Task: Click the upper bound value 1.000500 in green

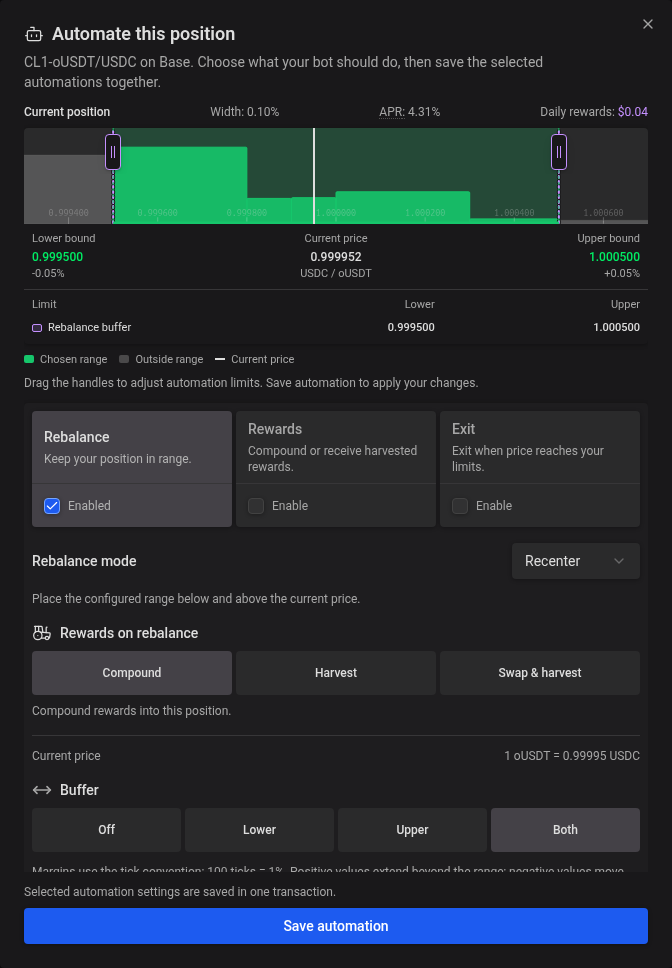Action: pyautogui.click(x=614, y=257)
